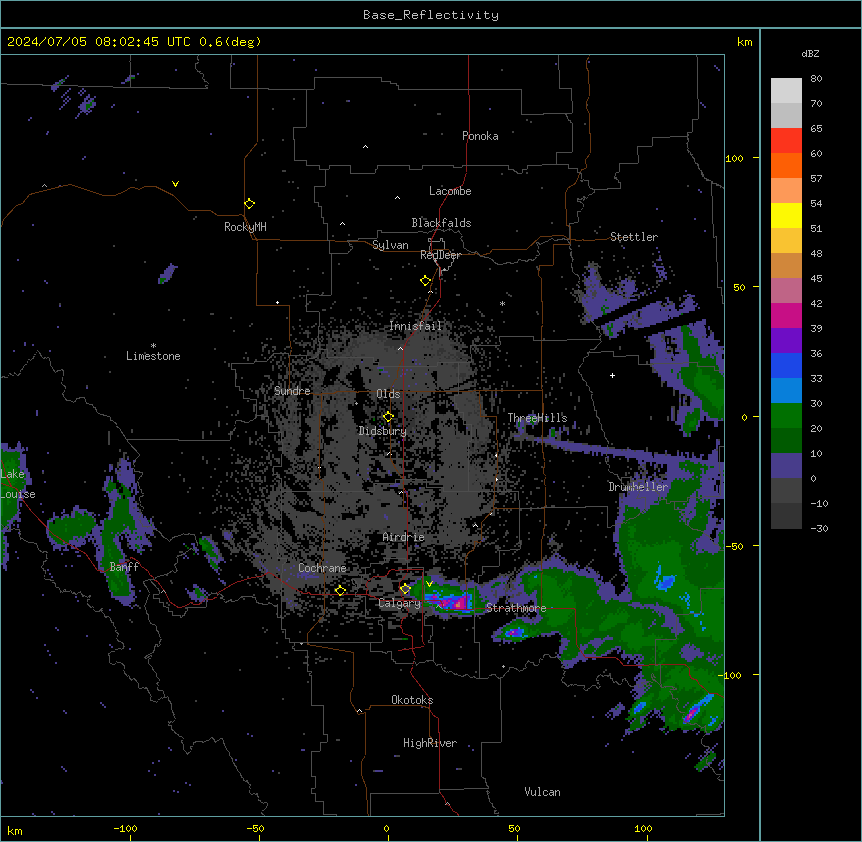Click the yellow V marker northwest of RockyMH
862x842 pixels.
tap(175, 184)
